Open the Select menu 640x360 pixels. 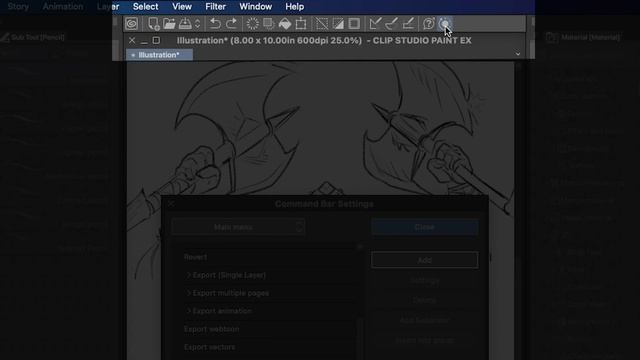coord(145,7)
